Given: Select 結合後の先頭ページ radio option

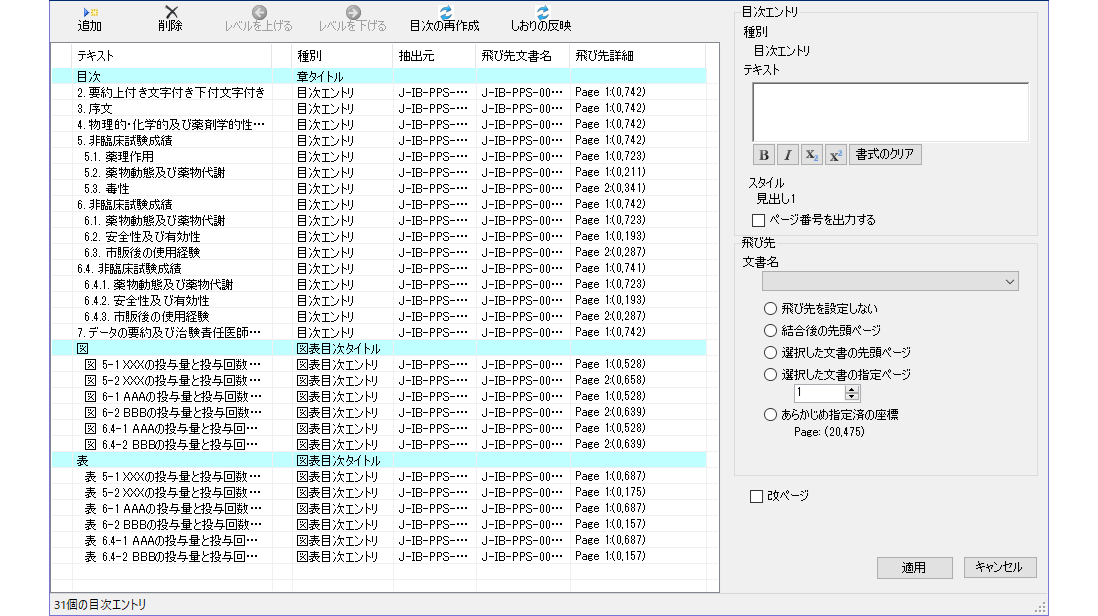Looking at the screenshot, I should 771,331.
